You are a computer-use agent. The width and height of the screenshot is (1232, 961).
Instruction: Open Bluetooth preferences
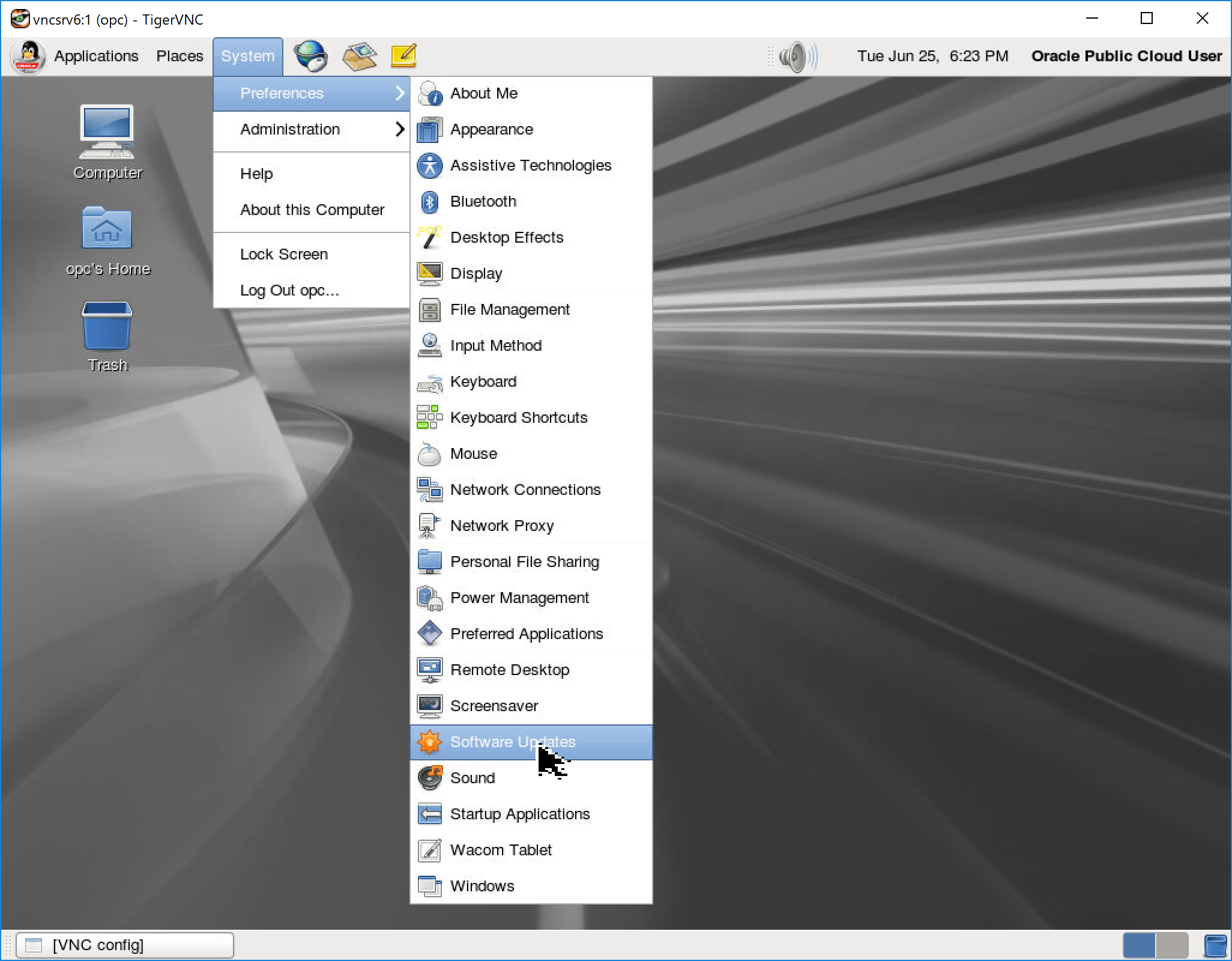click(x=483, y=201)
